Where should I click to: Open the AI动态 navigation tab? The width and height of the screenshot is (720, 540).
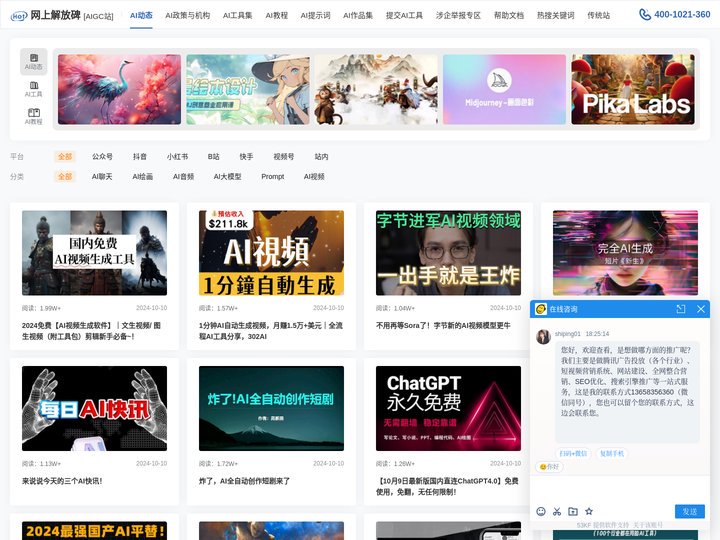tap(141, 16)
